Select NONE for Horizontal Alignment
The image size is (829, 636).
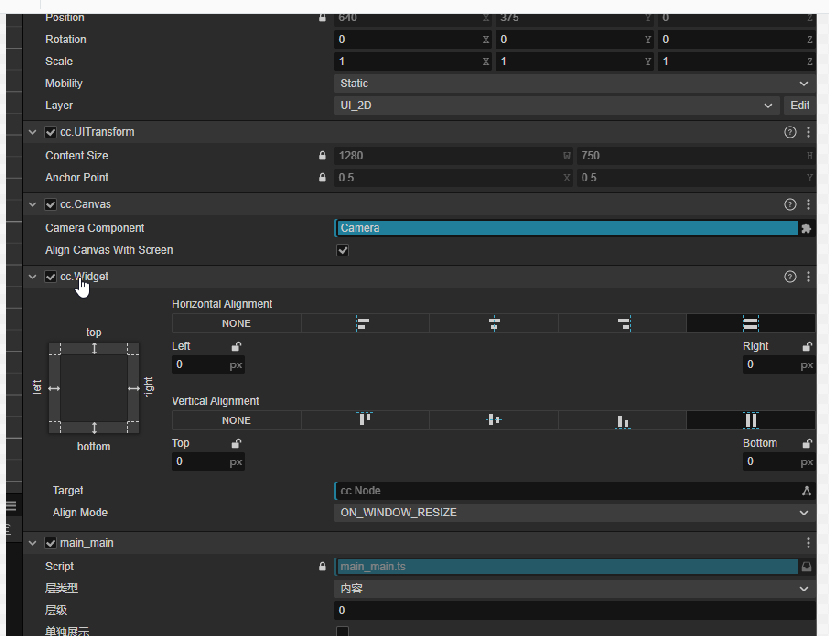click(x=236, y=324)
